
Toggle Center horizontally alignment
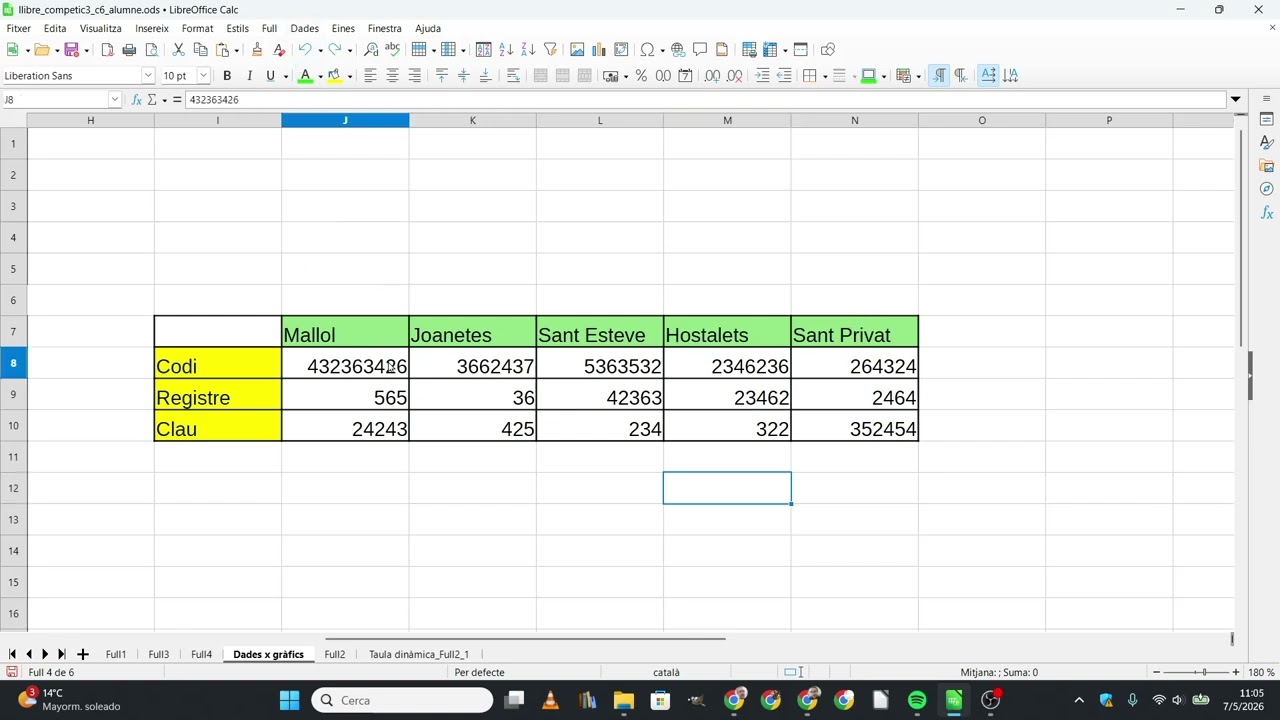[x=392, y=76]
